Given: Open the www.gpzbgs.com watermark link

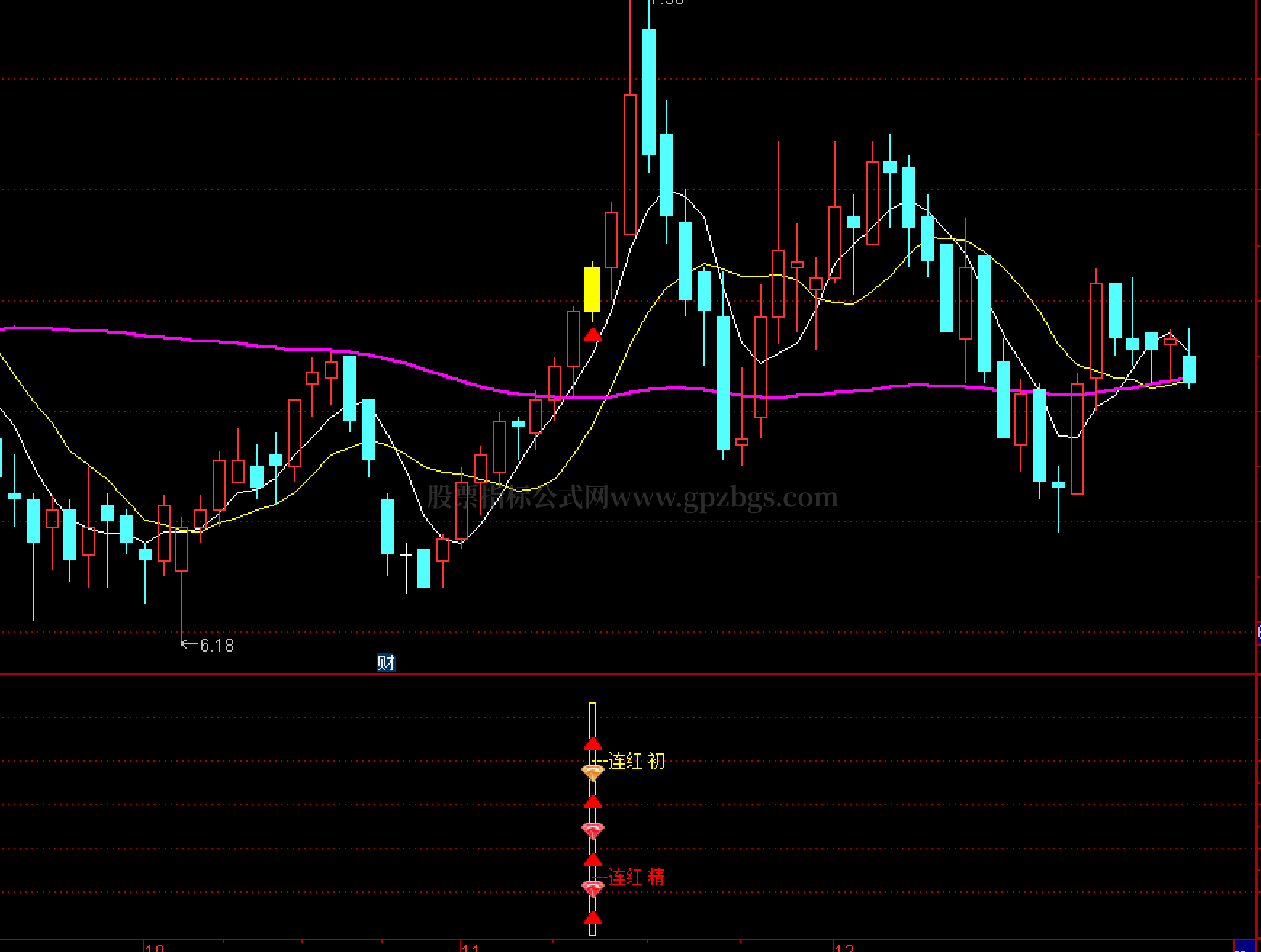Looking at the screenshot, I should click(724, 498).
